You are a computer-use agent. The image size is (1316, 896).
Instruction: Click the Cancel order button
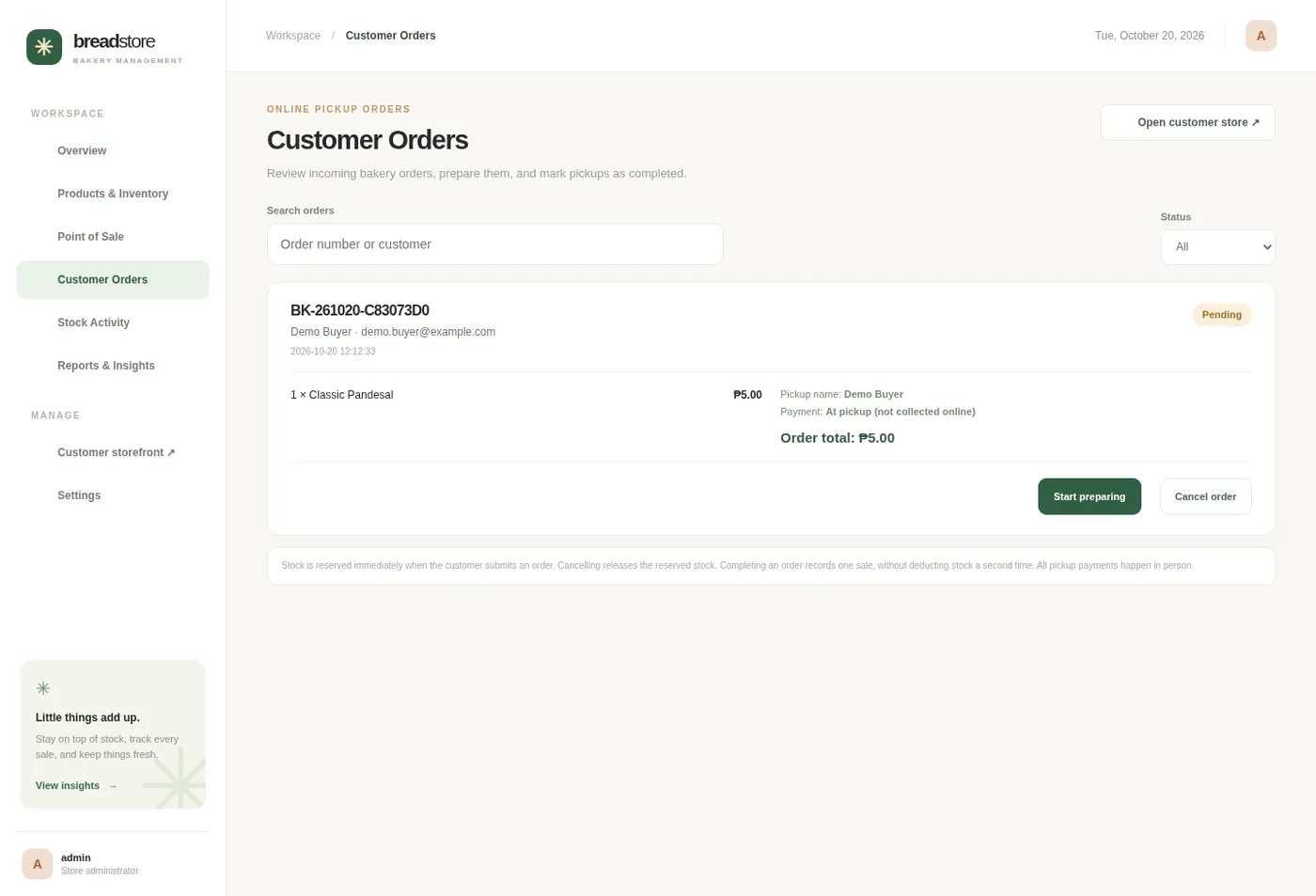(x=1205, y=496)
